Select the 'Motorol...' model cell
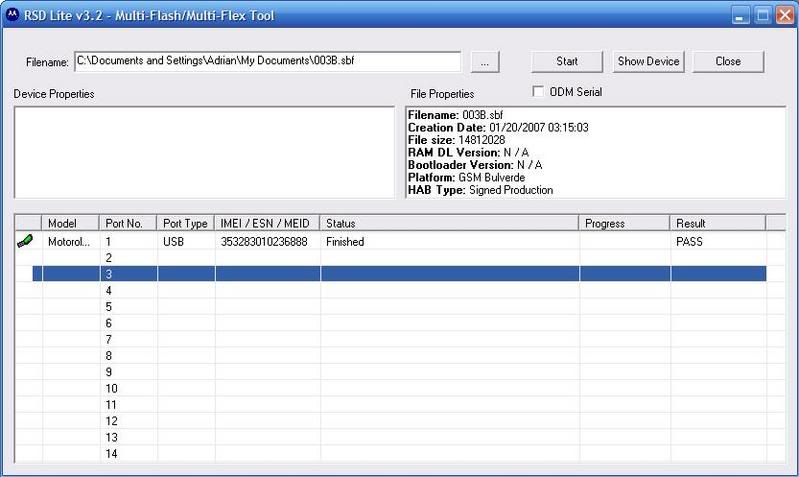 (69, 242)
